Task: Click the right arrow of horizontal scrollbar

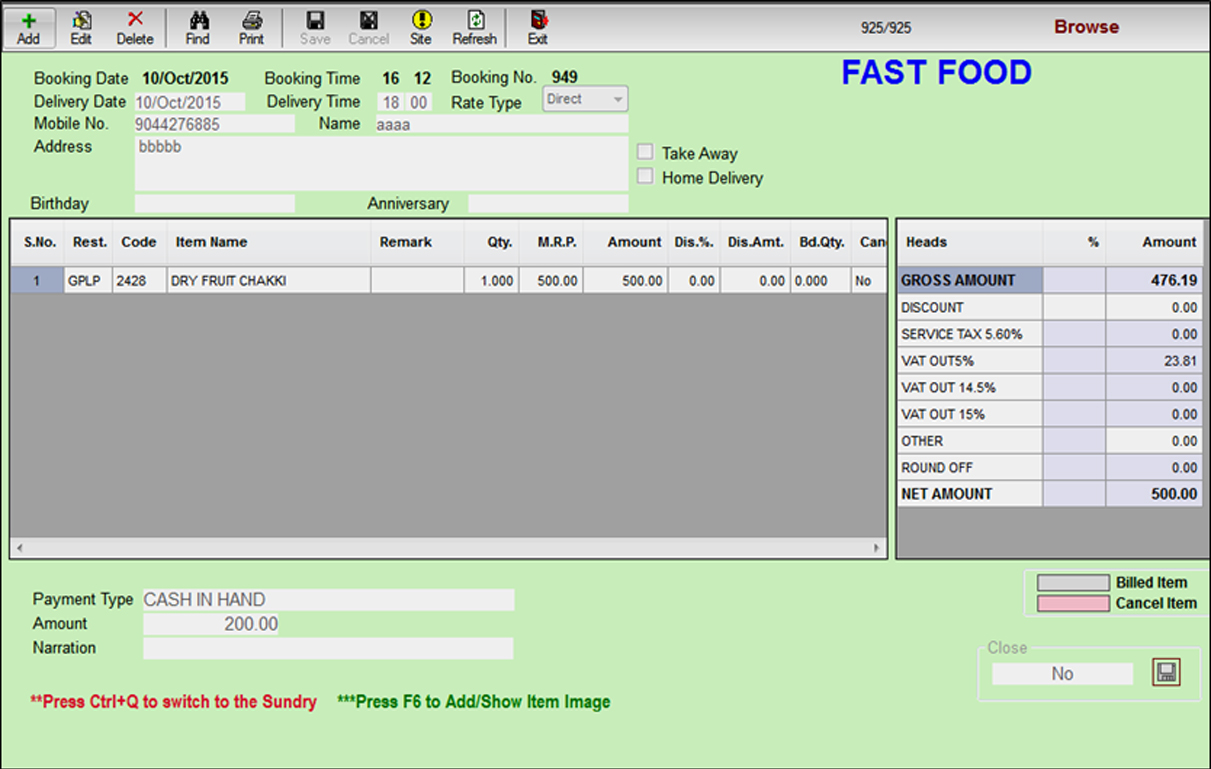Action: [x=877, y=548]
